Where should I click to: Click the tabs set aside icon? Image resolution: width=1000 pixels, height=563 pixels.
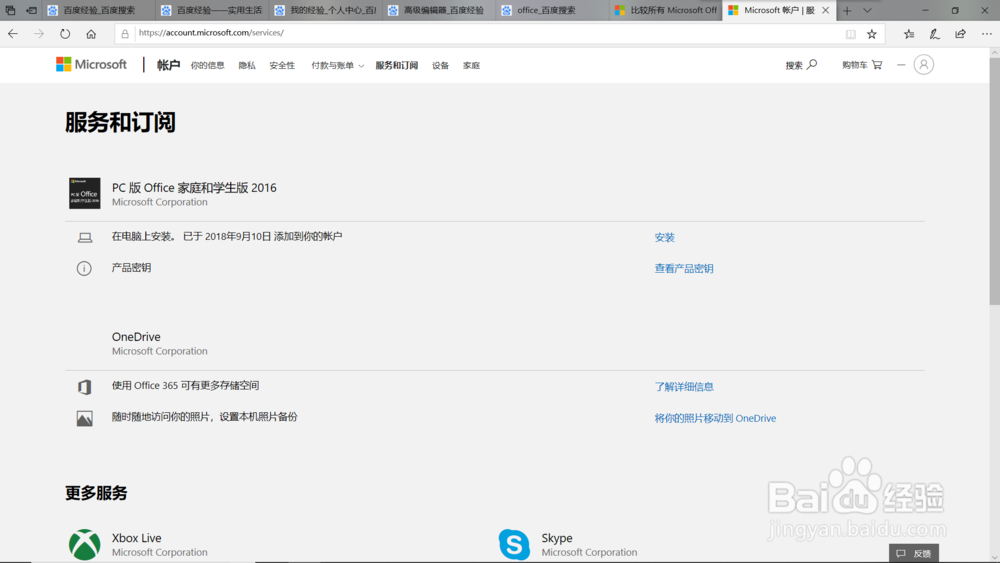click(10, 10)
